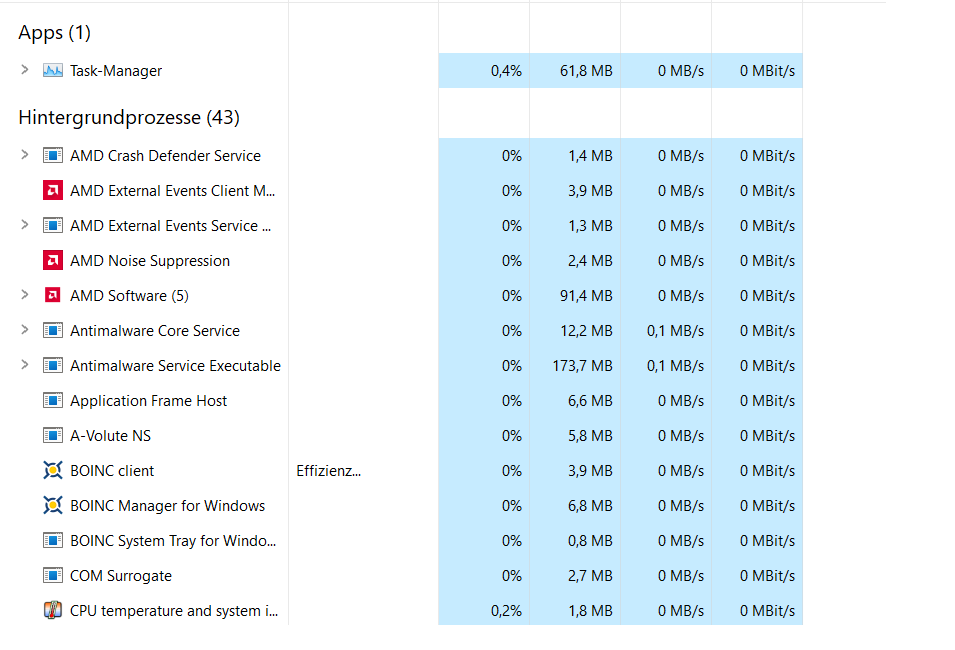
Task: Click CPU temperature row's 0,2% CPU value
Action: pyautogui.click(x=506, y=611)
